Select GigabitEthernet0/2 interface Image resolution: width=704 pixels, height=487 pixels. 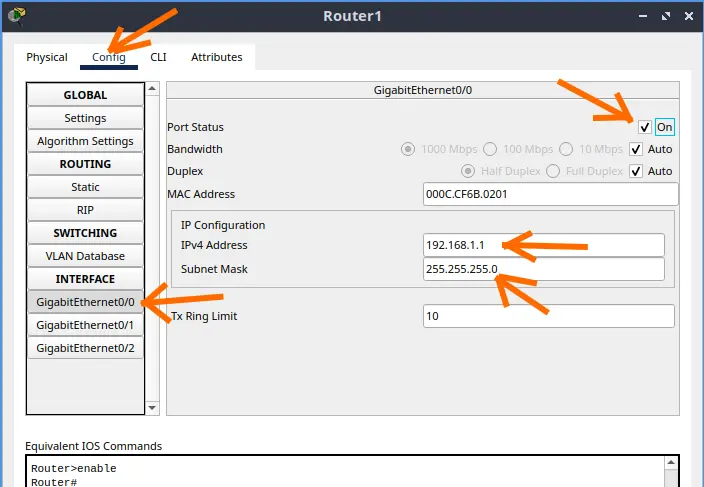(x=85, y=348)
